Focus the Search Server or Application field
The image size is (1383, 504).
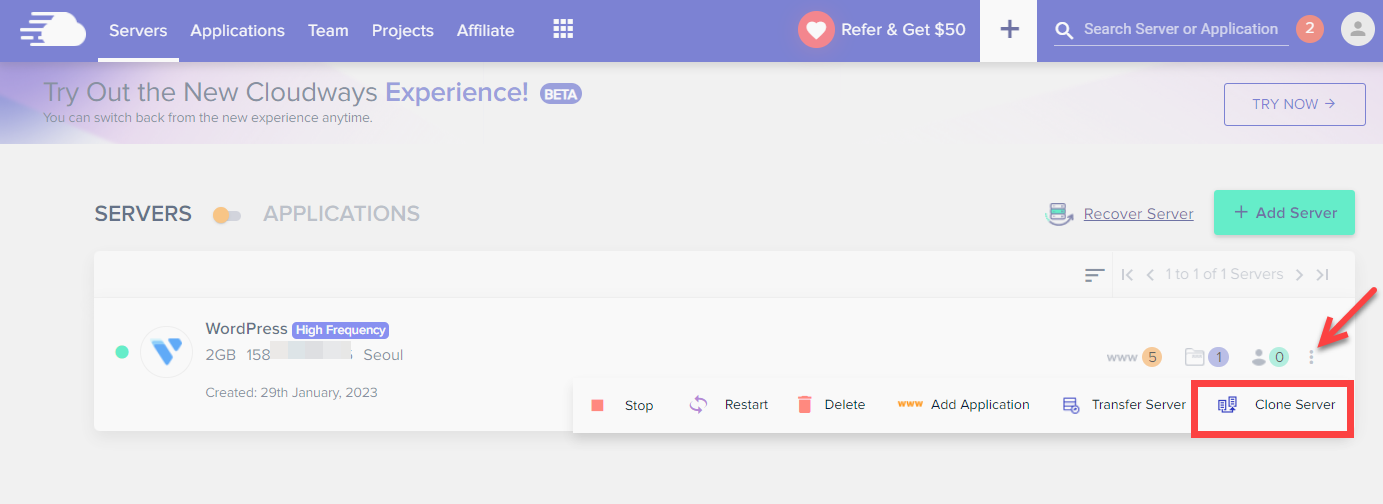1181,30
